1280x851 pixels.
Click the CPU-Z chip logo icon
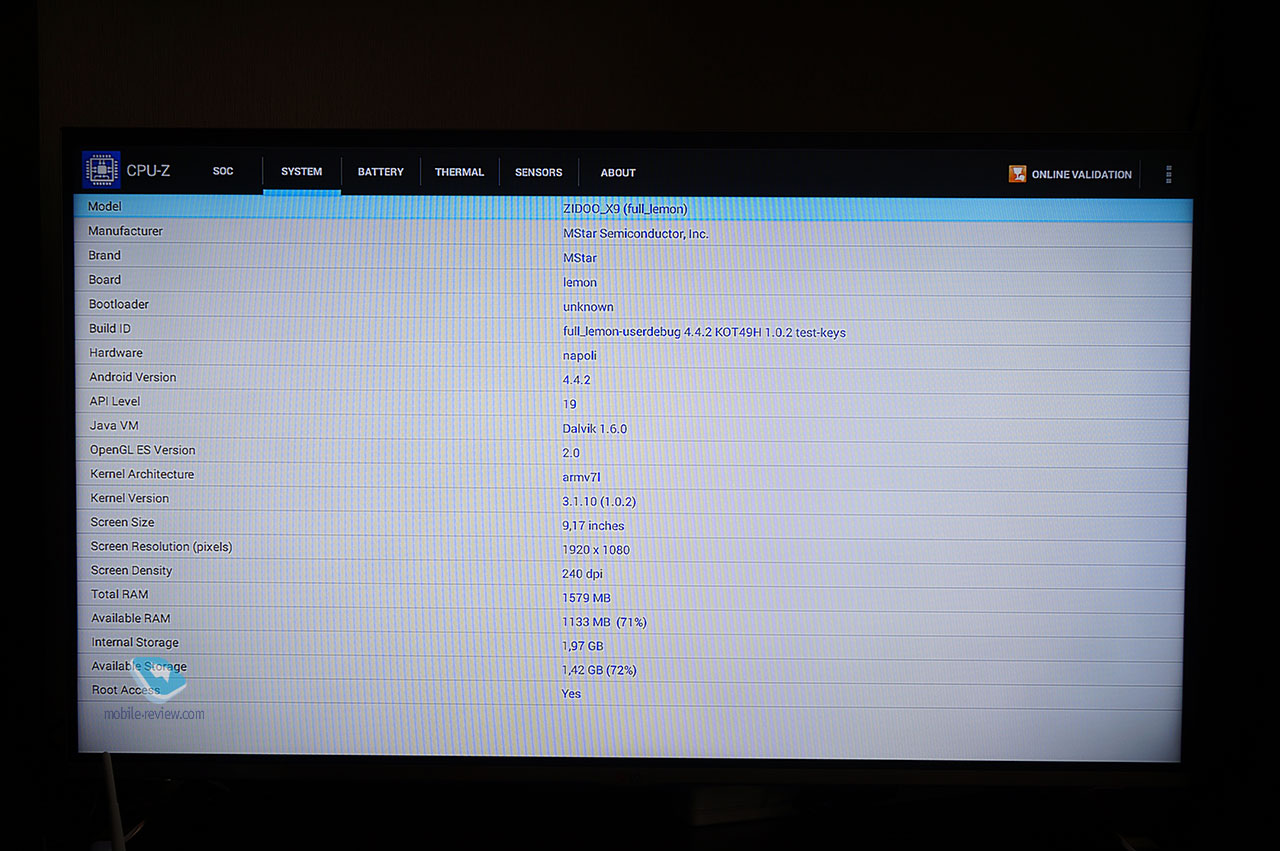coord(101,170)
